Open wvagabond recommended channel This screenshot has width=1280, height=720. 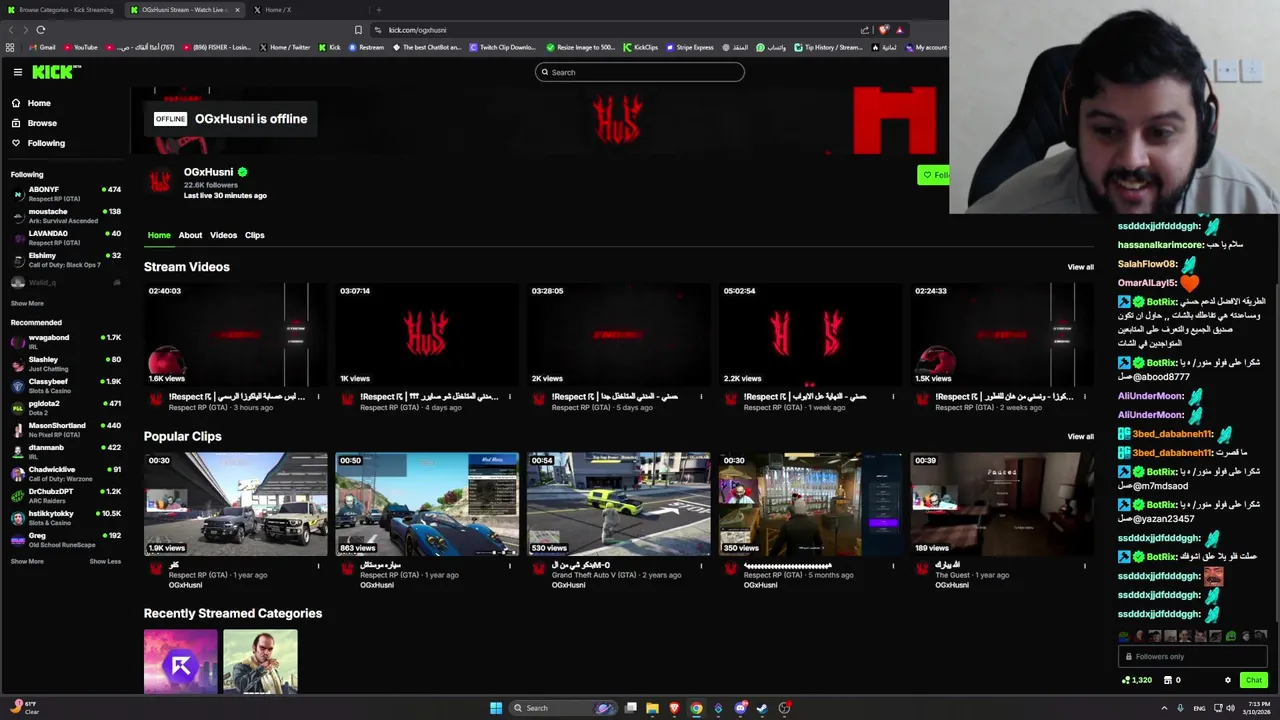[66, 341]
